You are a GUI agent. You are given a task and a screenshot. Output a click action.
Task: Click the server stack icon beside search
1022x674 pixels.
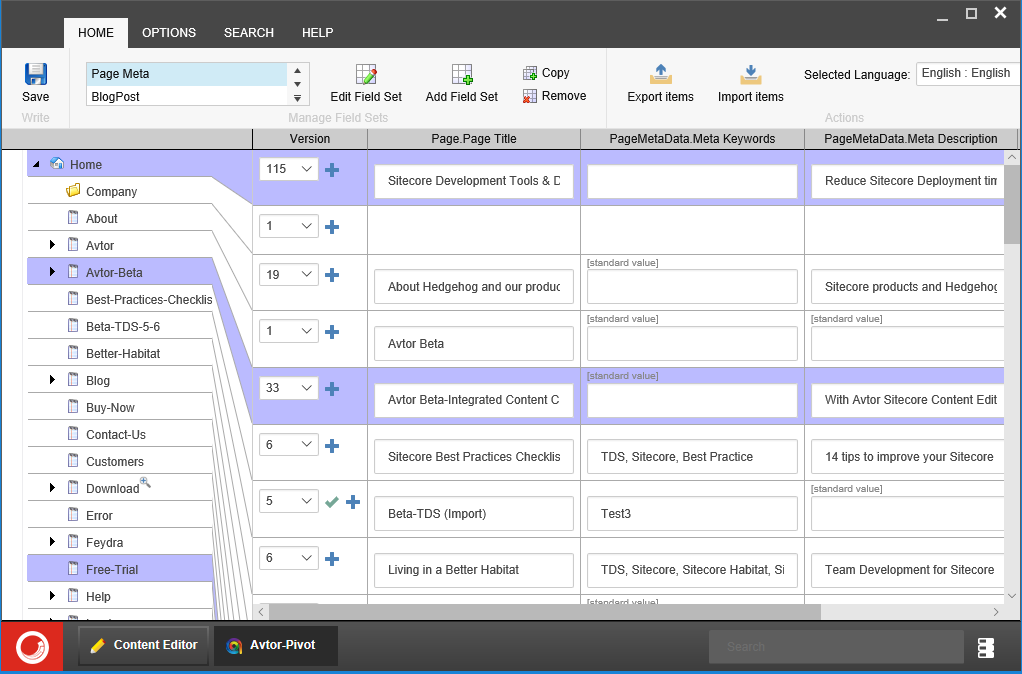pyautogui.click(x=986, y=647)
